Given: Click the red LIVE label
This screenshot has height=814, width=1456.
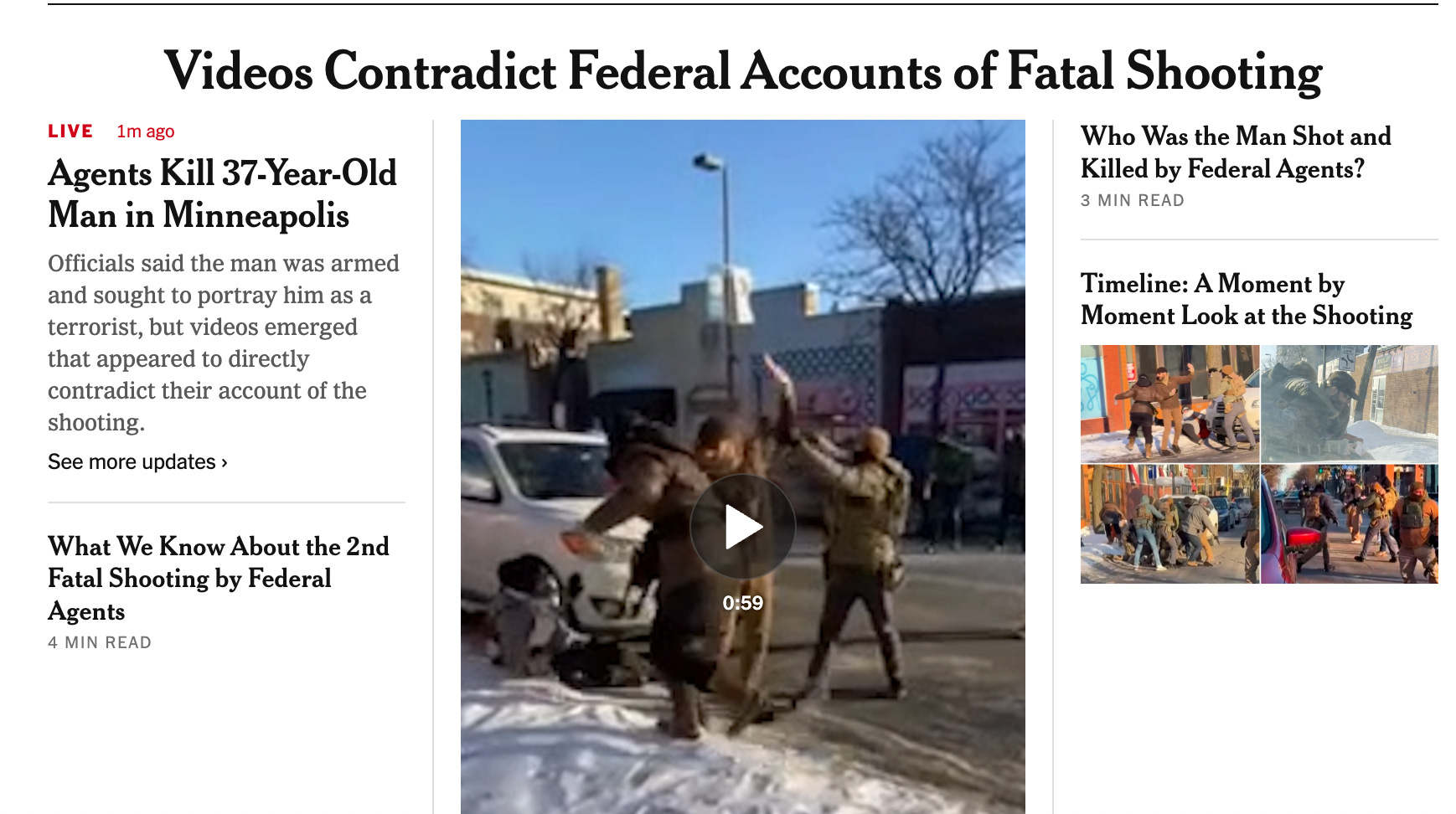Looking at the screenshot, I should (70, 131).
